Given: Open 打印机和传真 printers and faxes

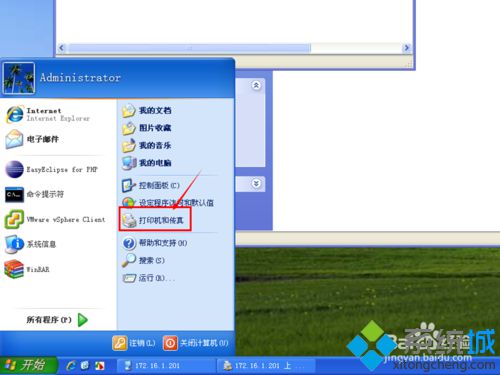Looking at the screenshot, I should click(x=155, y=220).
